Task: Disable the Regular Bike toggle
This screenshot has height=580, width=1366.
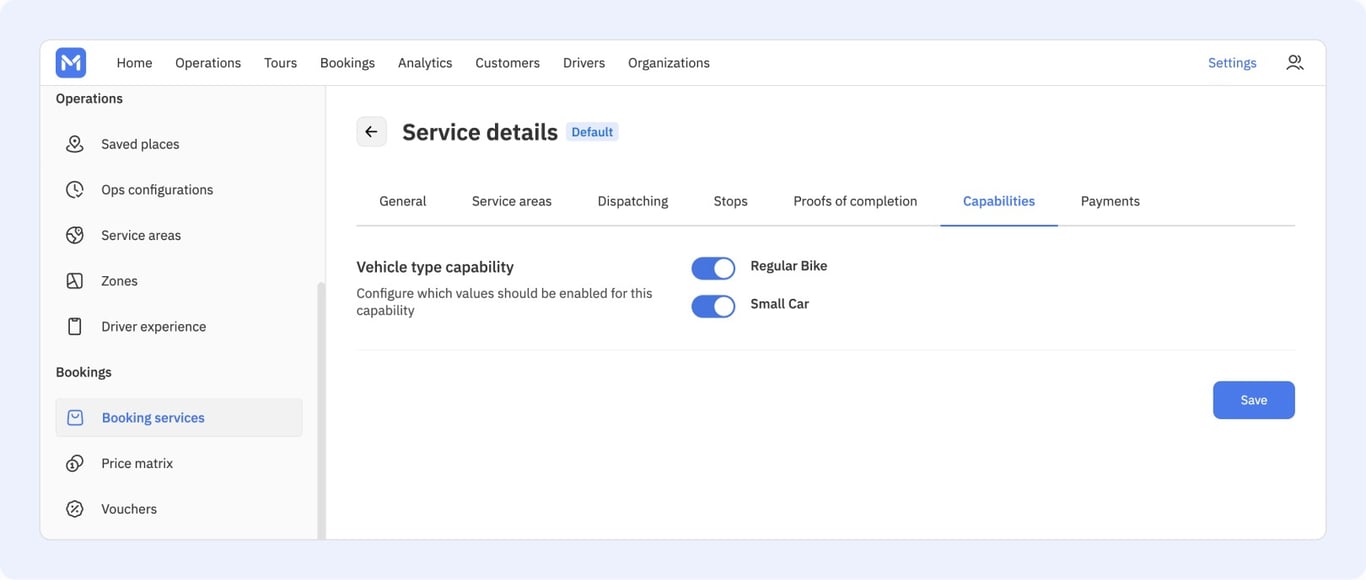Action: (x=713, y=268)
